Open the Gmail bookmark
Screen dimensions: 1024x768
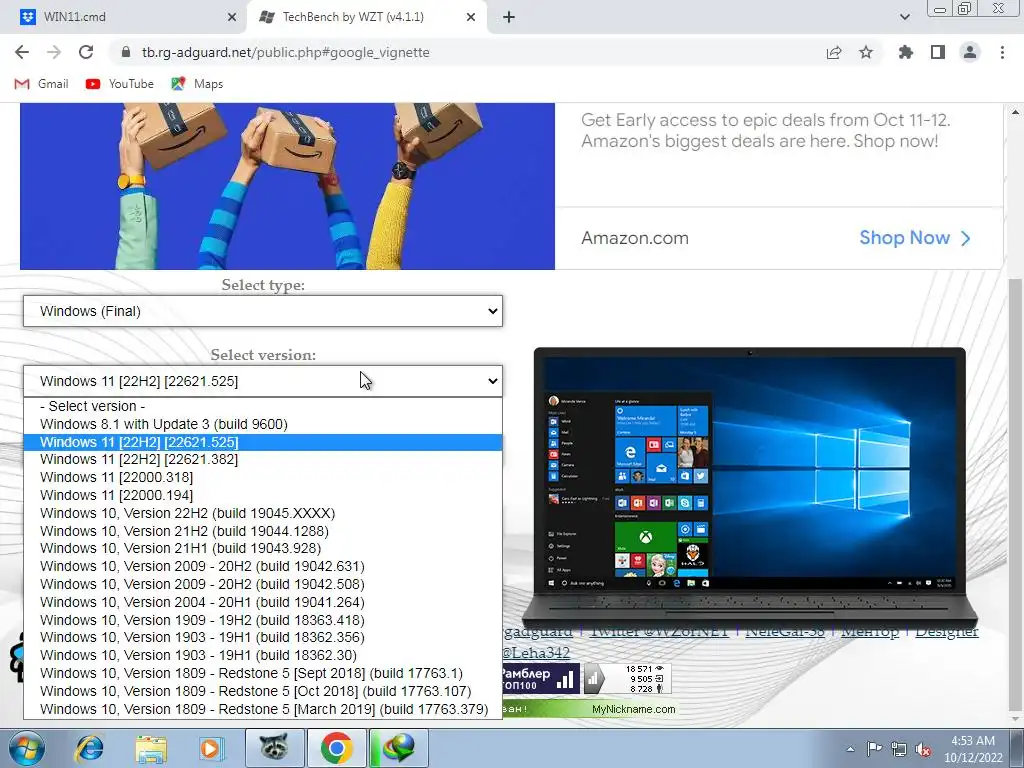(41, 84)
